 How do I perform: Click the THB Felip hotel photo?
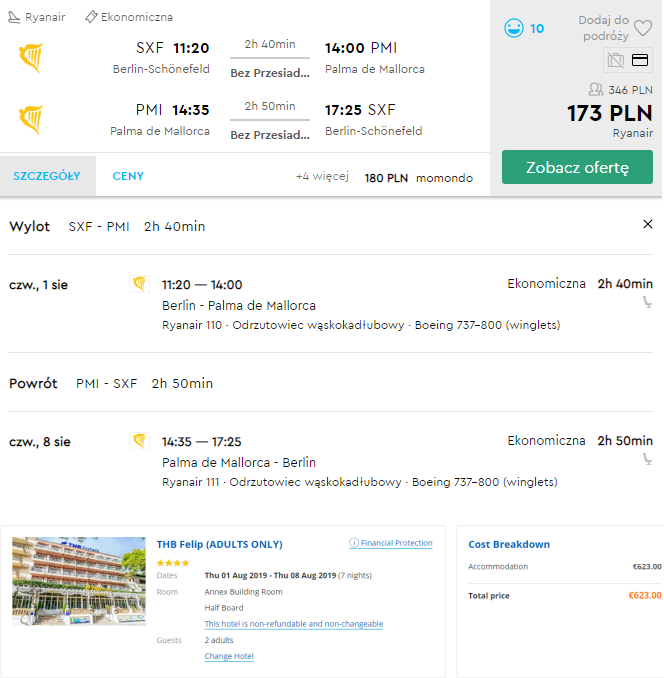(x=78, y=581)
